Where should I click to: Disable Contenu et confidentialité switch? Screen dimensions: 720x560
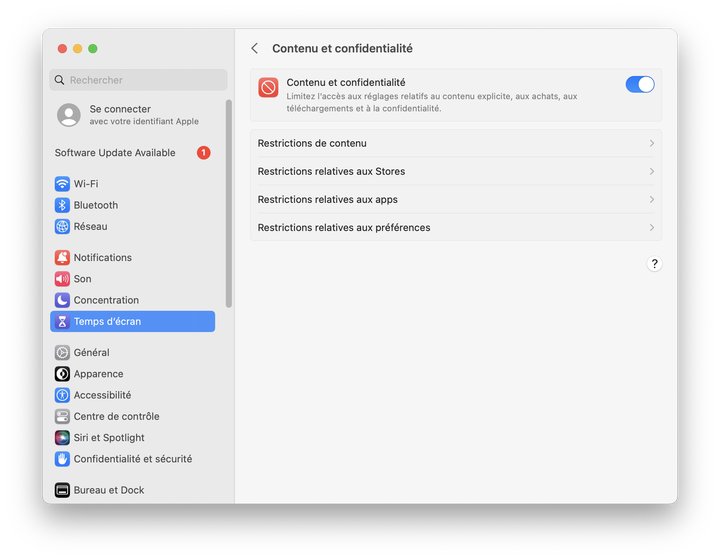(640, 85)
